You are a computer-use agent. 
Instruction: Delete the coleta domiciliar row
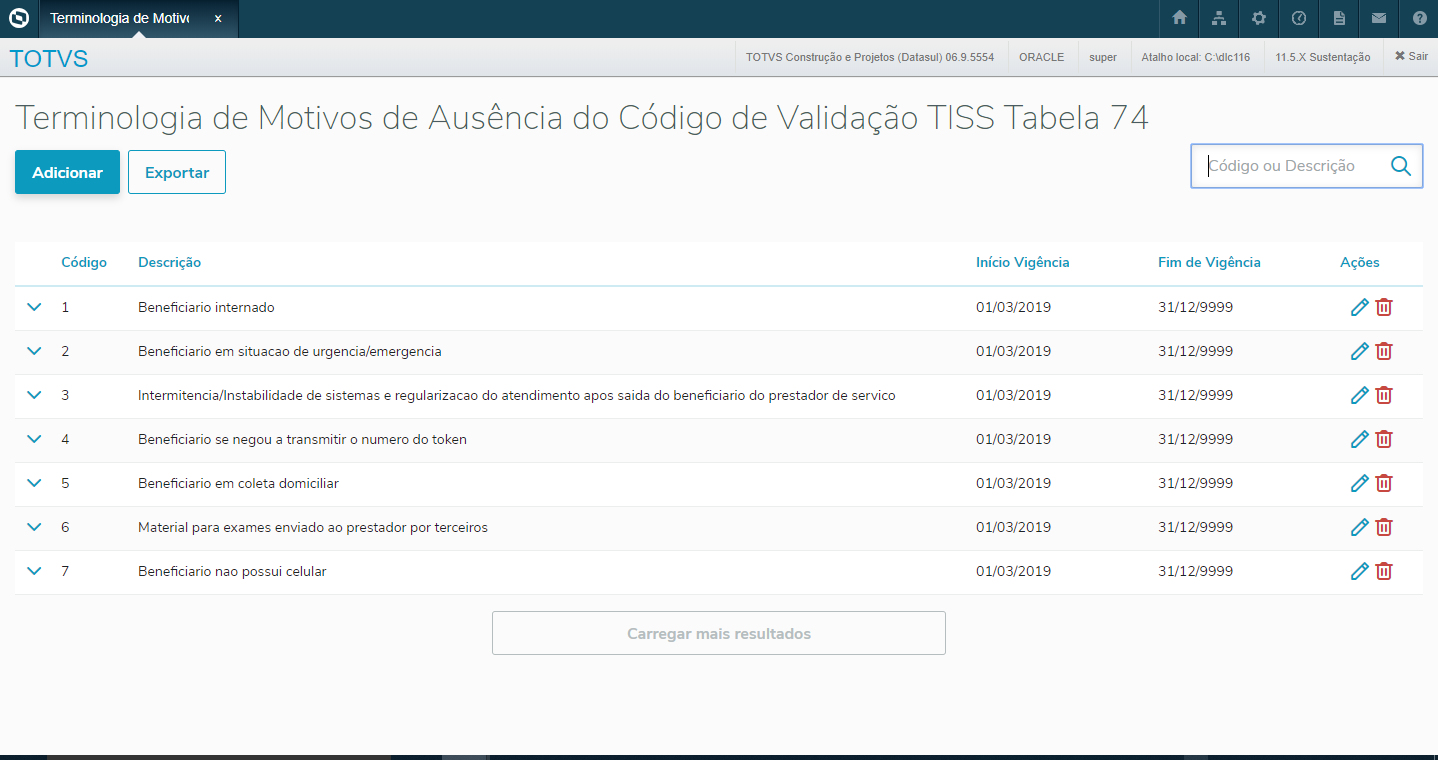point(1384,483)
